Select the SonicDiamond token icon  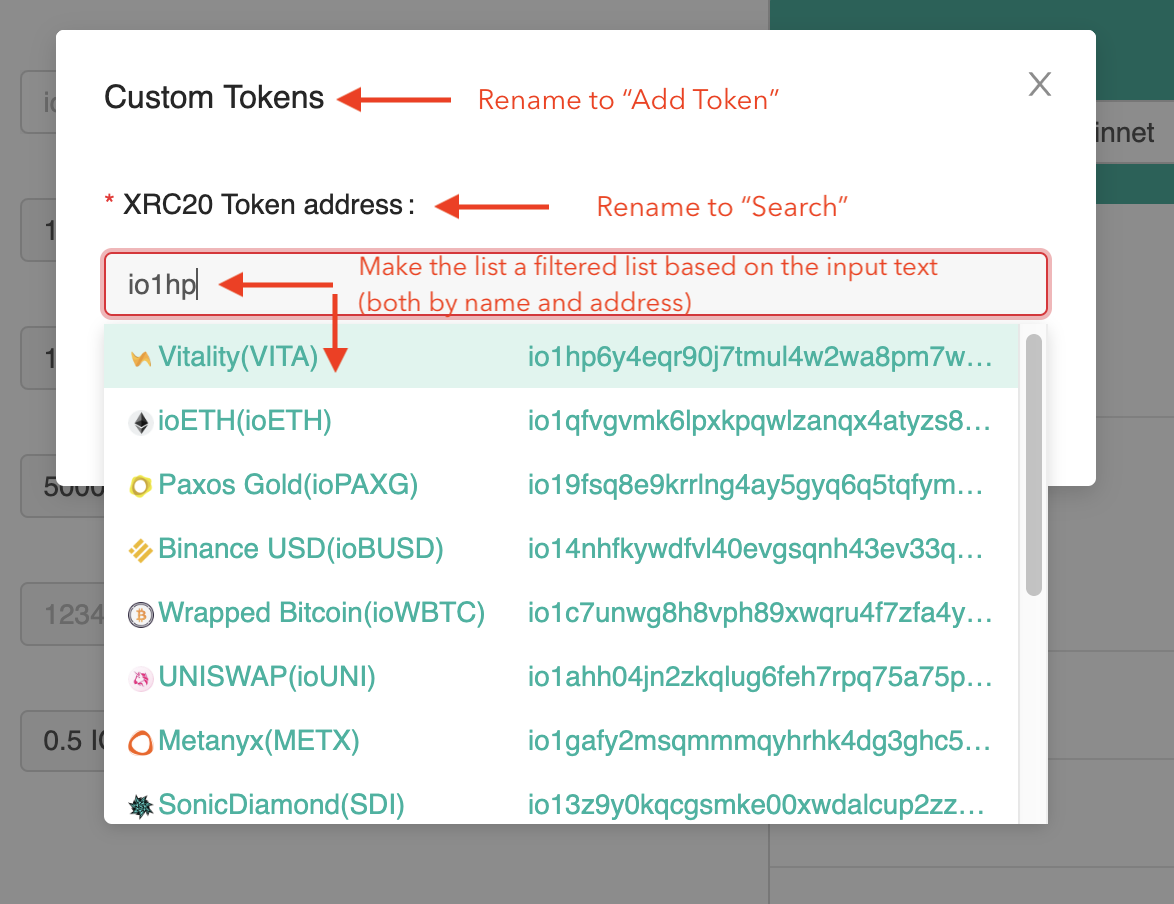(x=141, y=805)
